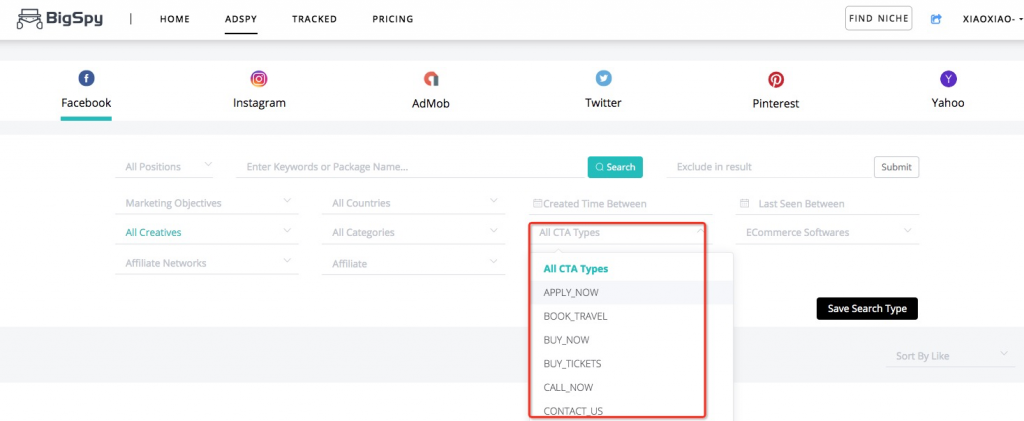
Task: Switch to the Yahoo tab label
Action: pos(948,103)
